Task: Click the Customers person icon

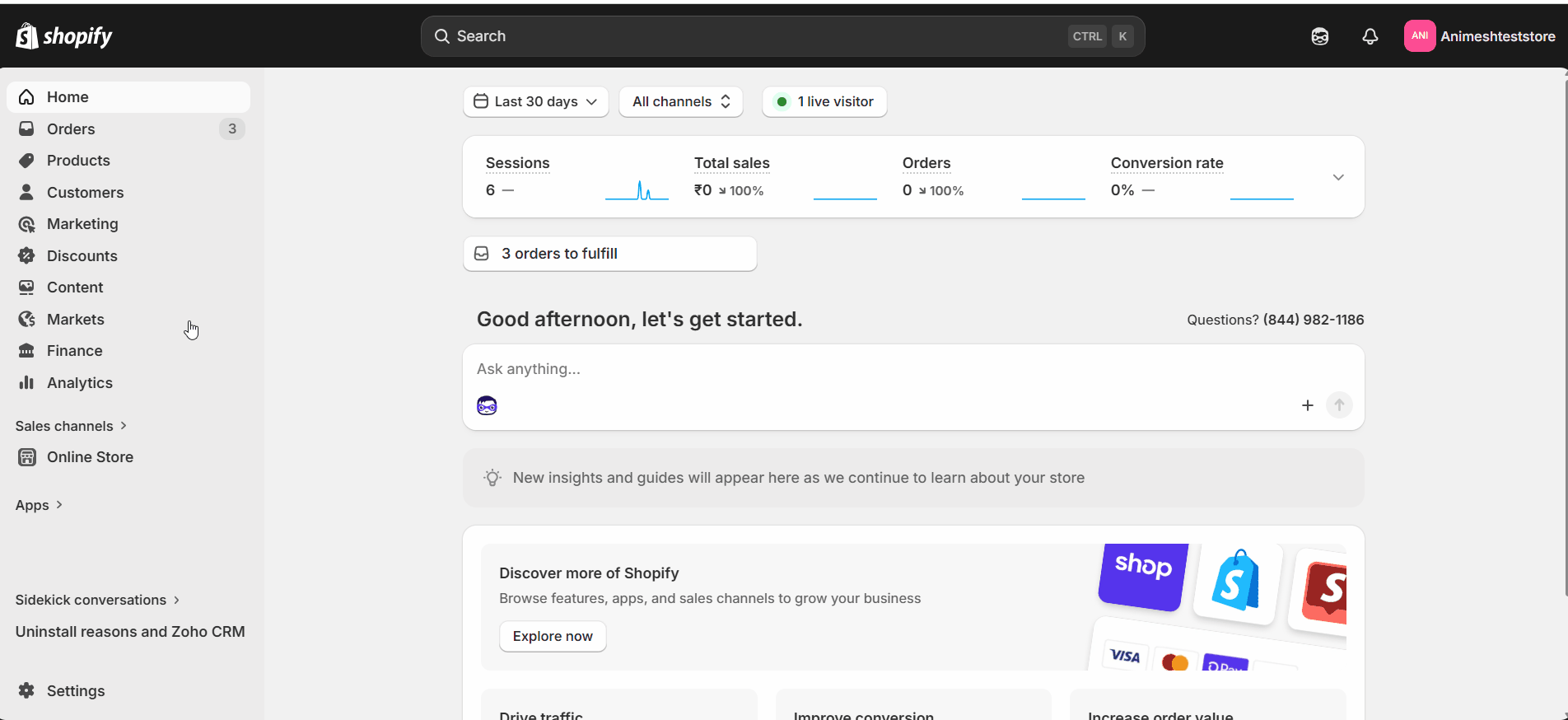Action: click(x=26, y=192)
